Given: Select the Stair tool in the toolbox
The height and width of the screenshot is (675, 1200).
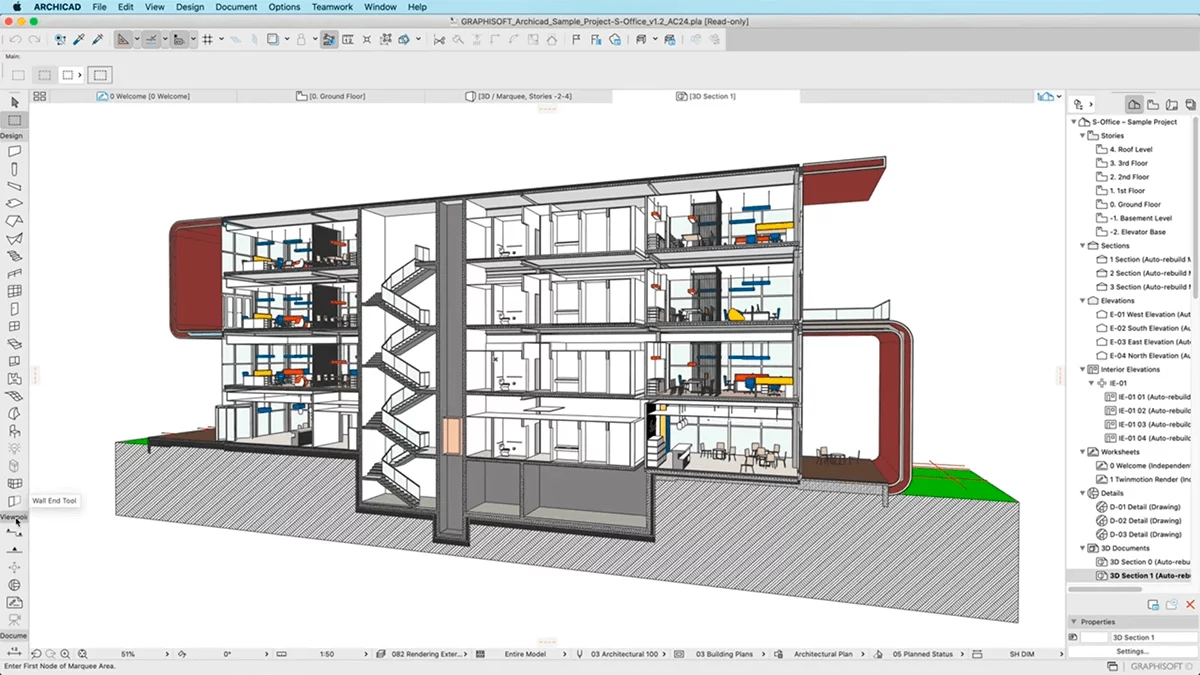Looking at the screenshot, I should pyautogui.click(x=14, y=256).
